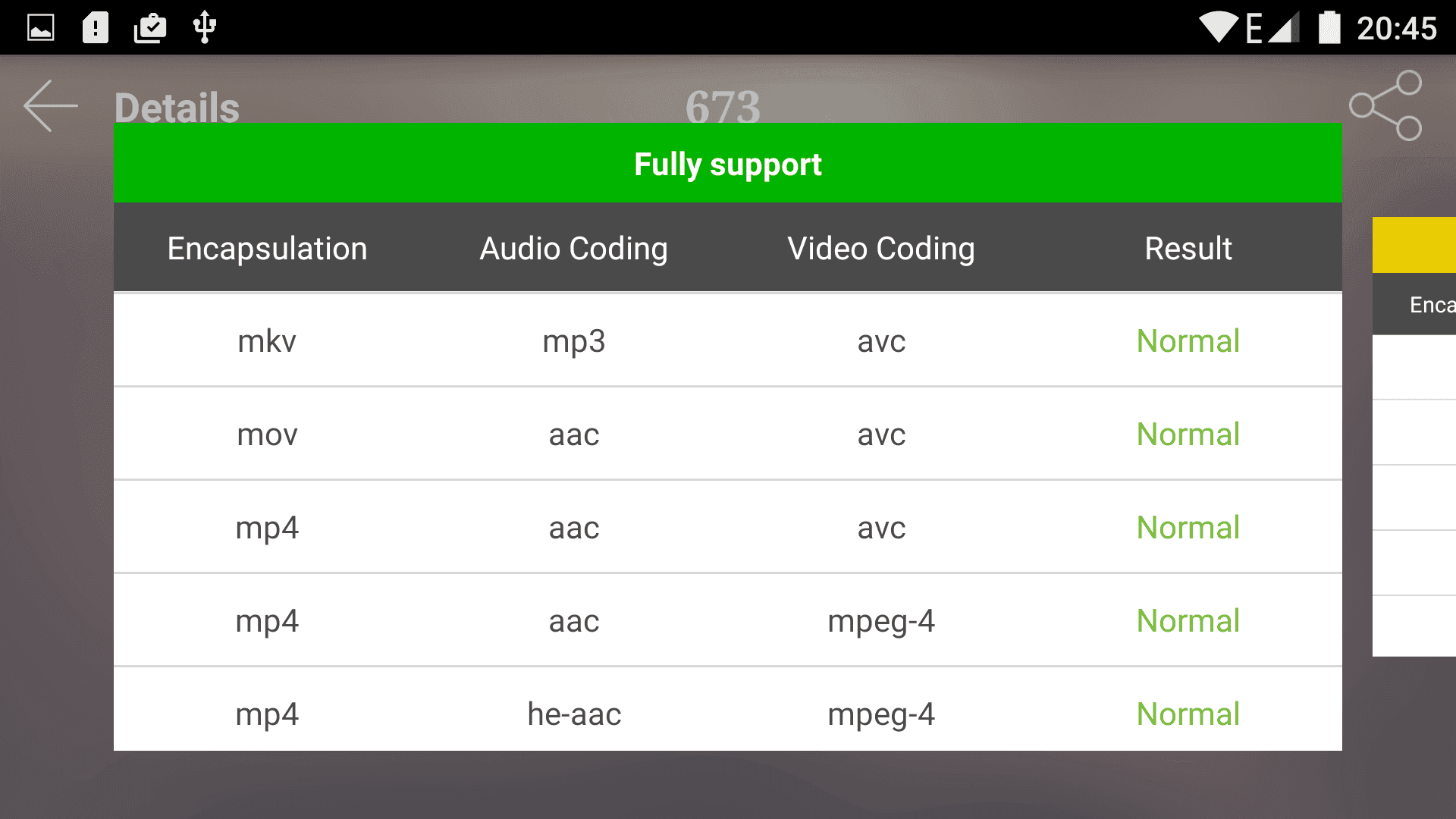Open the picture notification icon

41,28
